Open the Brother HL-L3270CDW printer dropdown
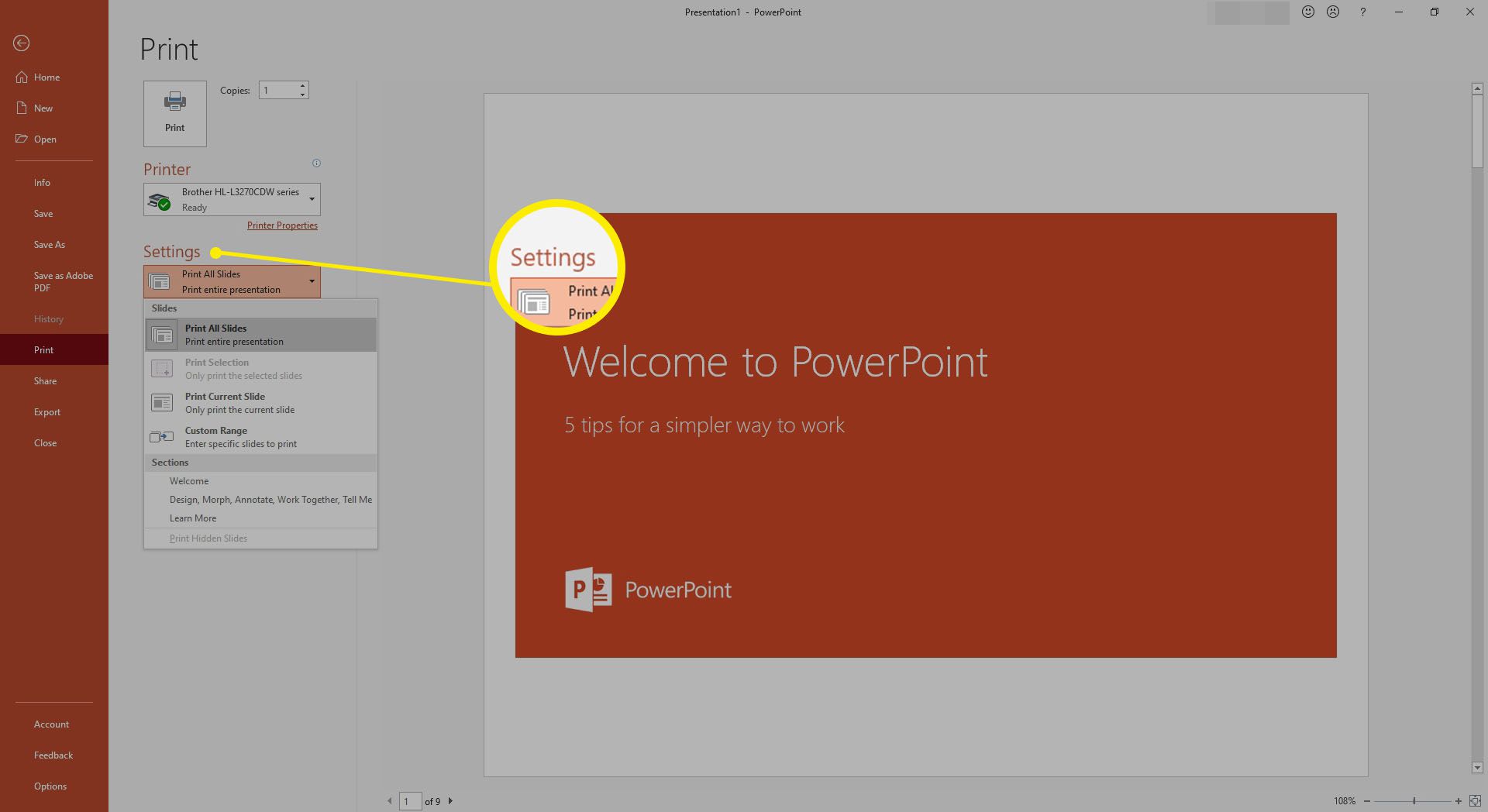The image size is (1488, 812). pyautogui.click(x=232, y=200)
